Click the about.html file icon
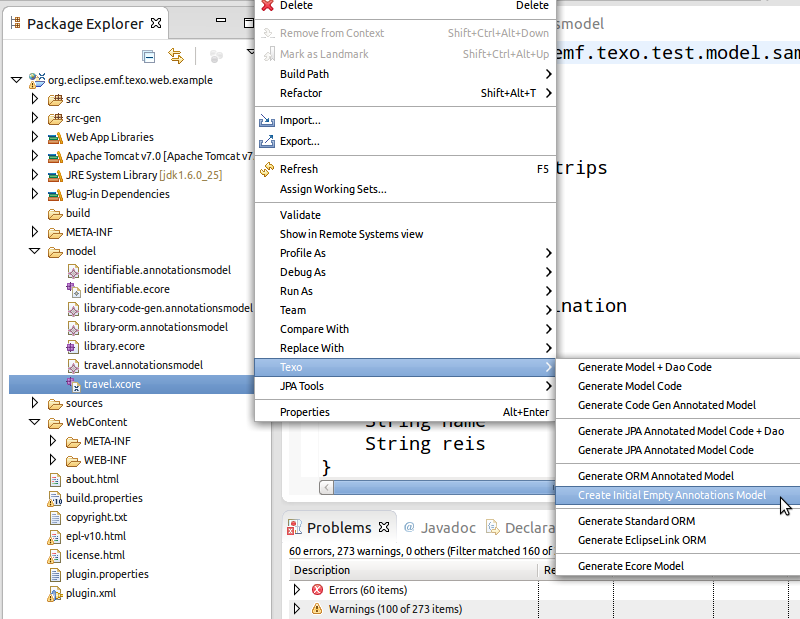 (x=55, y=480)
